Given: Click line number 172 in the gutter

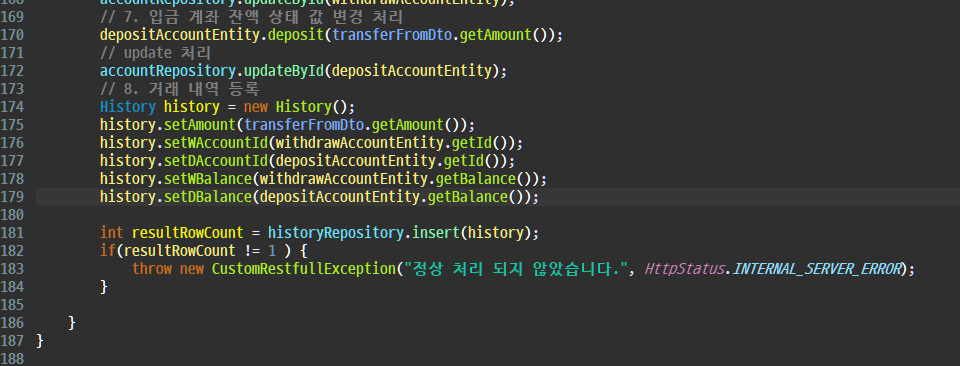Looking at the screenshot, I should tap(12, 71).
